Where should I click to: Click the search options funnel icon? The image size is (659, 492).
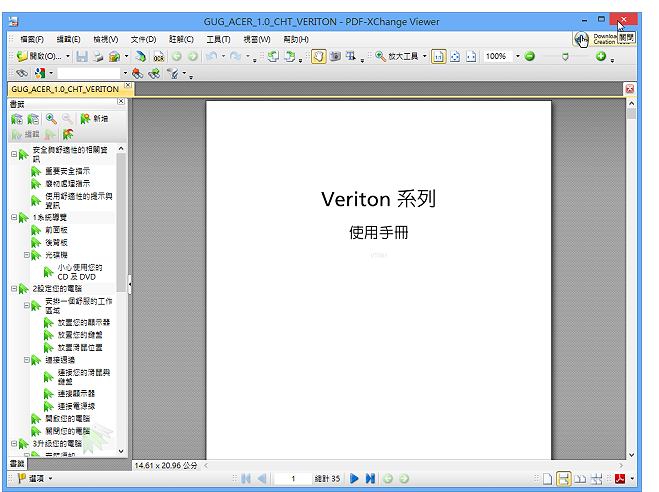[x=172, y=74]
